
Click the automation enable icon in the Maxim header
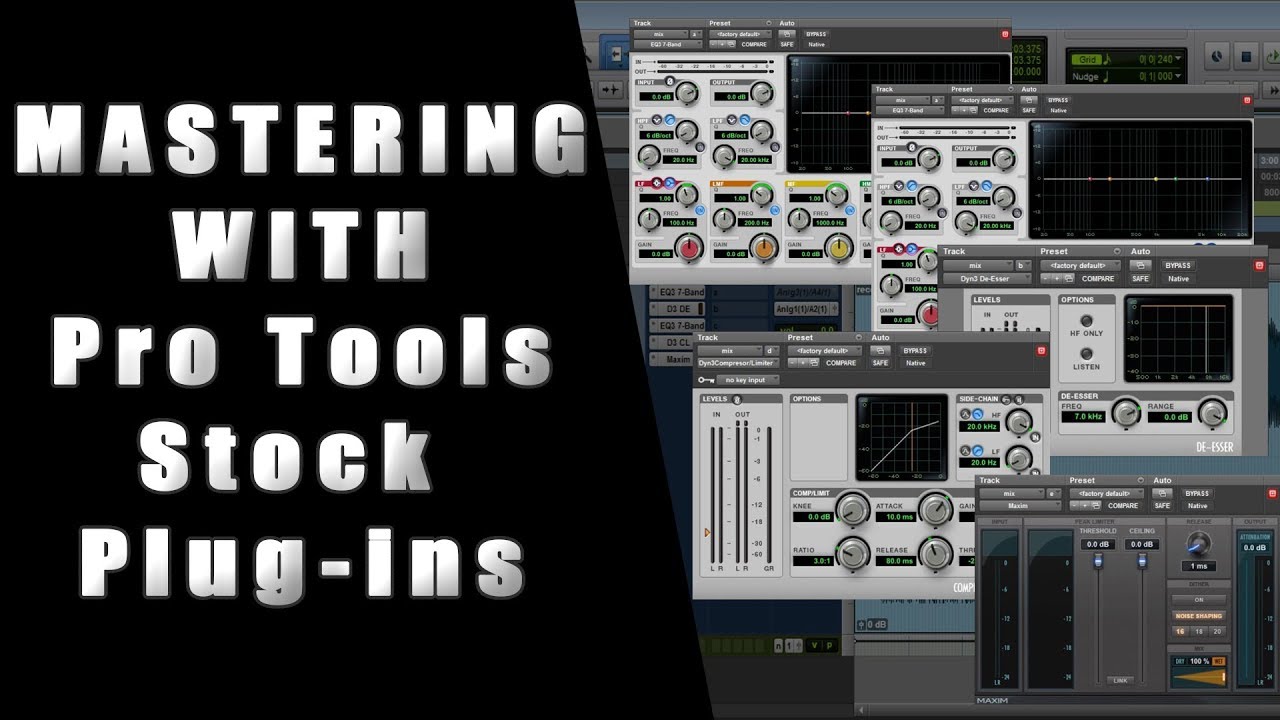1163,493
